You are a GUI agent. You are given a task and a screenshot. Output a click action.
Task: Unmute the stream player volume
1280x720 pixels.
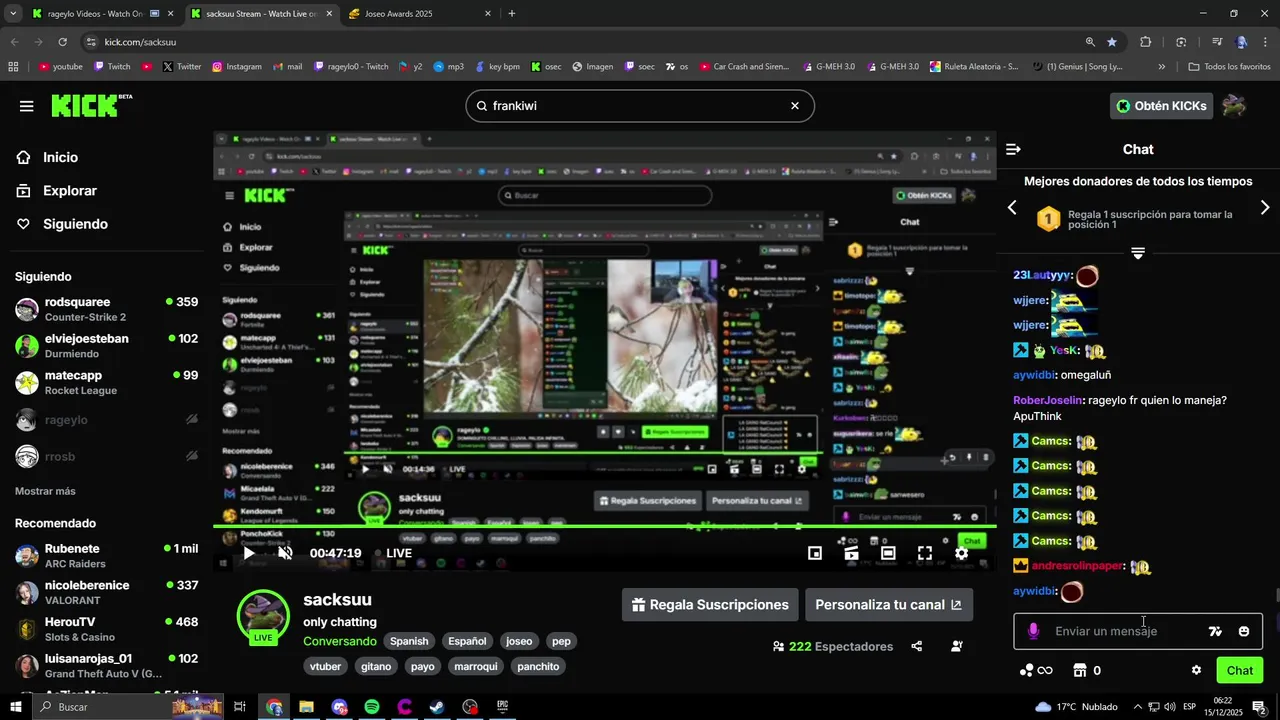point(285,553)
